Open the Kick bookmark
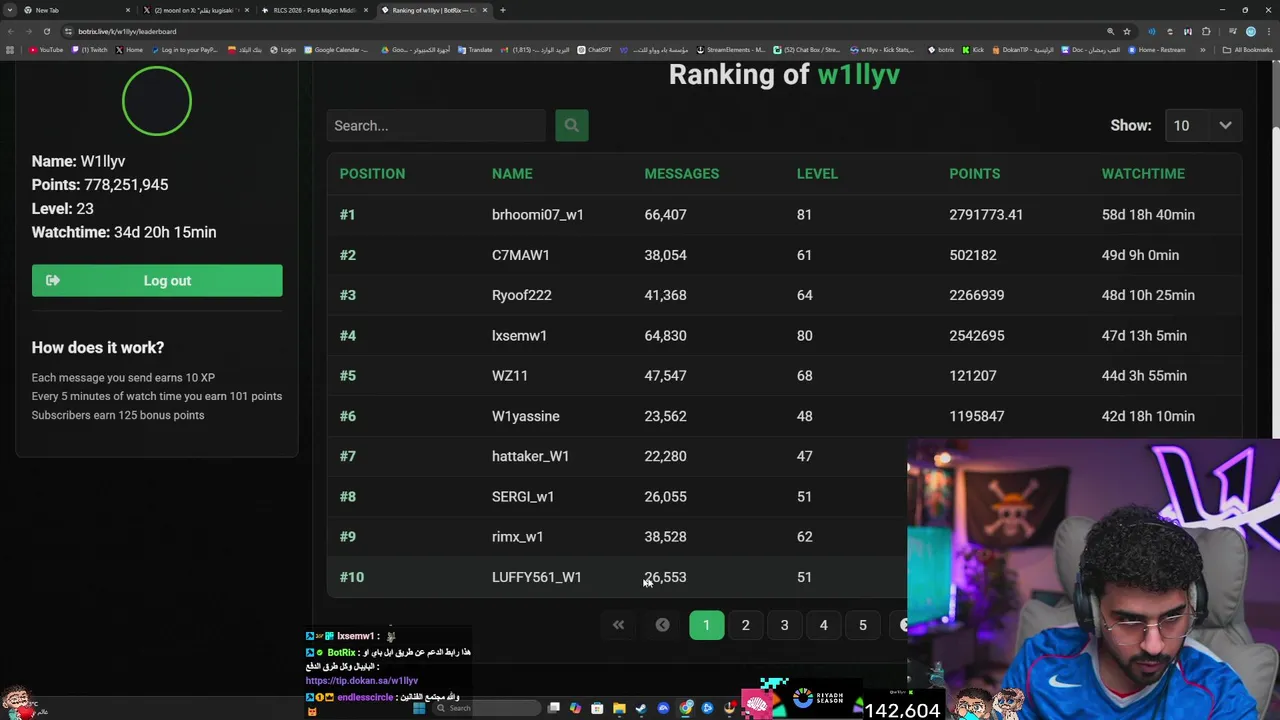This screenshot has height=720, width=1280. point(973,50)
